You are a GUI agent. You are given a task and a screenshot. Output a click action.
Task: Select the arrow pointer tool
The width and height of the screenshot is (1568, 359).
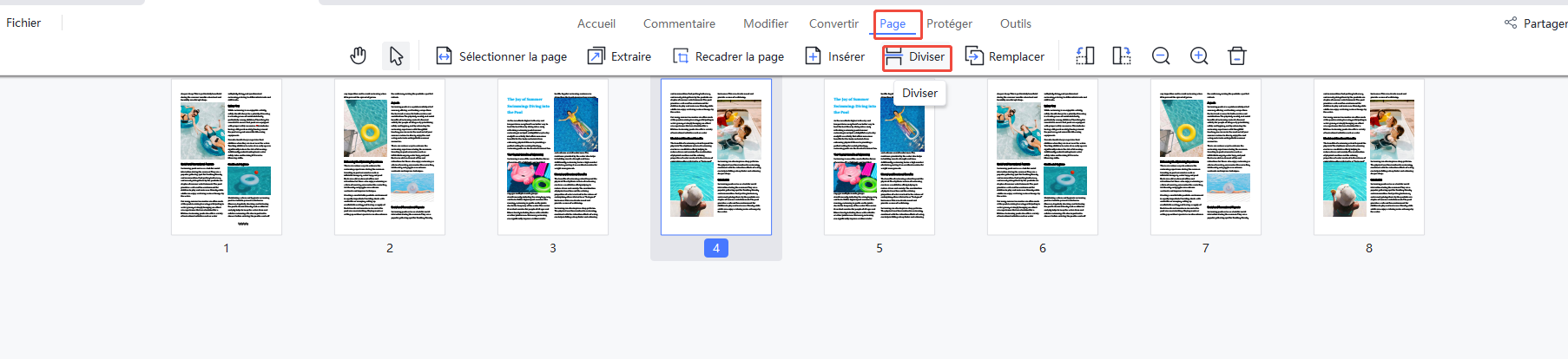(x=396, y=56)
